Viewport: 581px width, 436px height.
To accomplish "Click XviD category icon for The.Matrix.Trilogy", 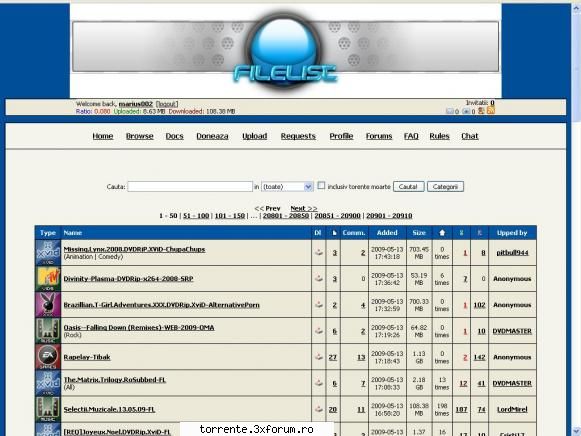I will [48, 383].
